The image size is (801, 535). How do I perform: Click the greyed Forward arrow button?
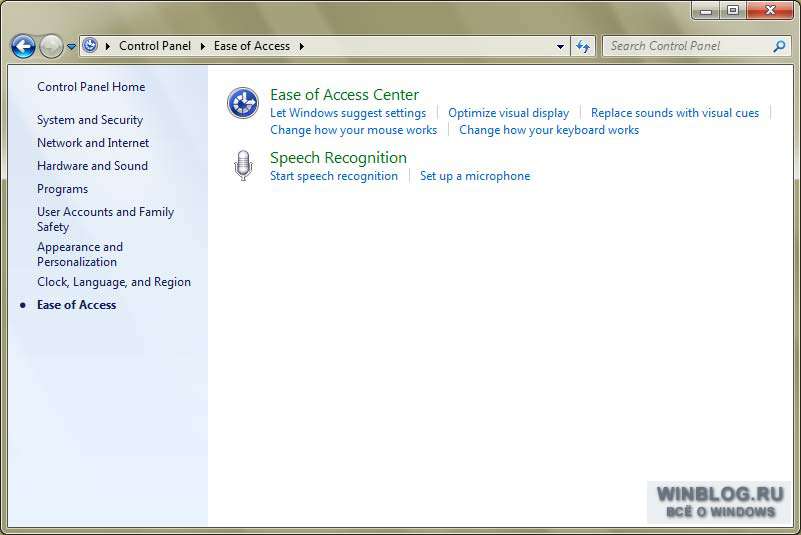tap(51, 46)
